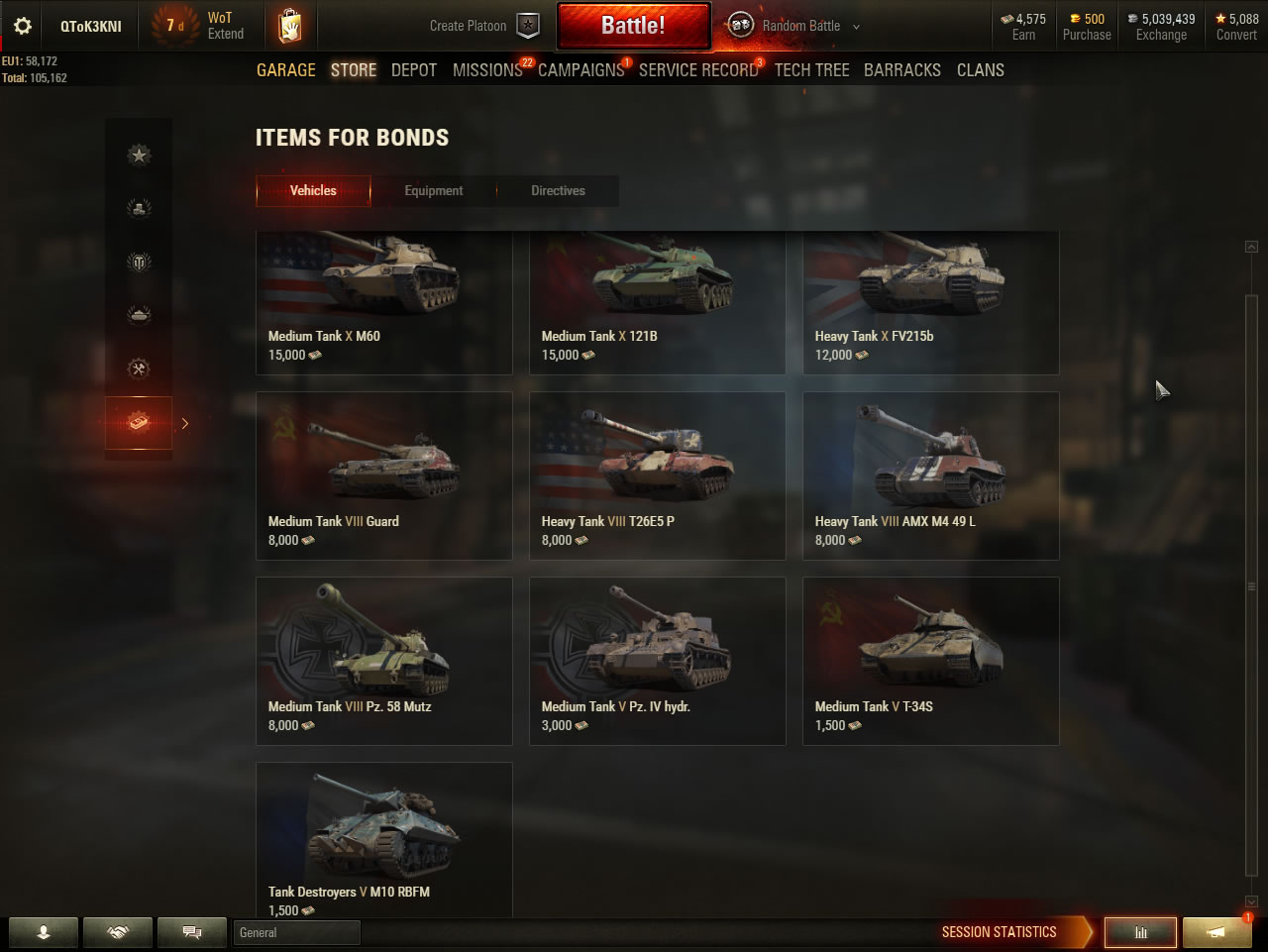Click the red Battle! button
The width and height of the screenshot is (1268, 952).
point(634,26)
